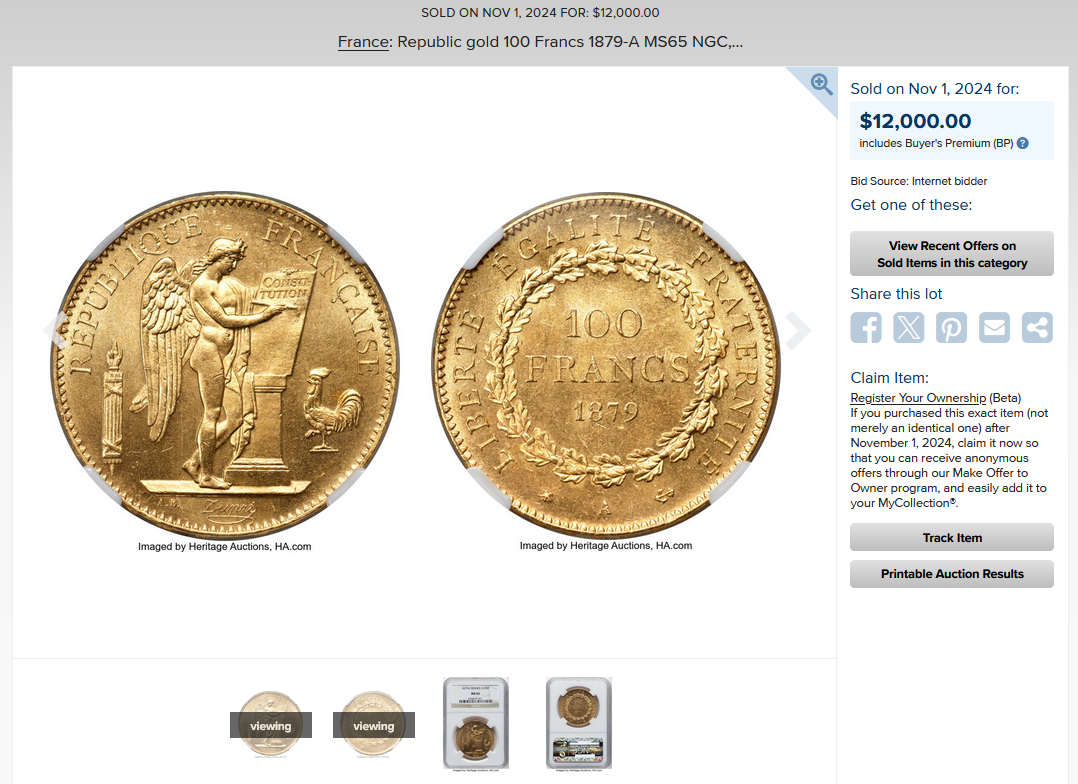Select the obverse coin thumbnail
The image size is (1078, 784).
pos(270,725)
